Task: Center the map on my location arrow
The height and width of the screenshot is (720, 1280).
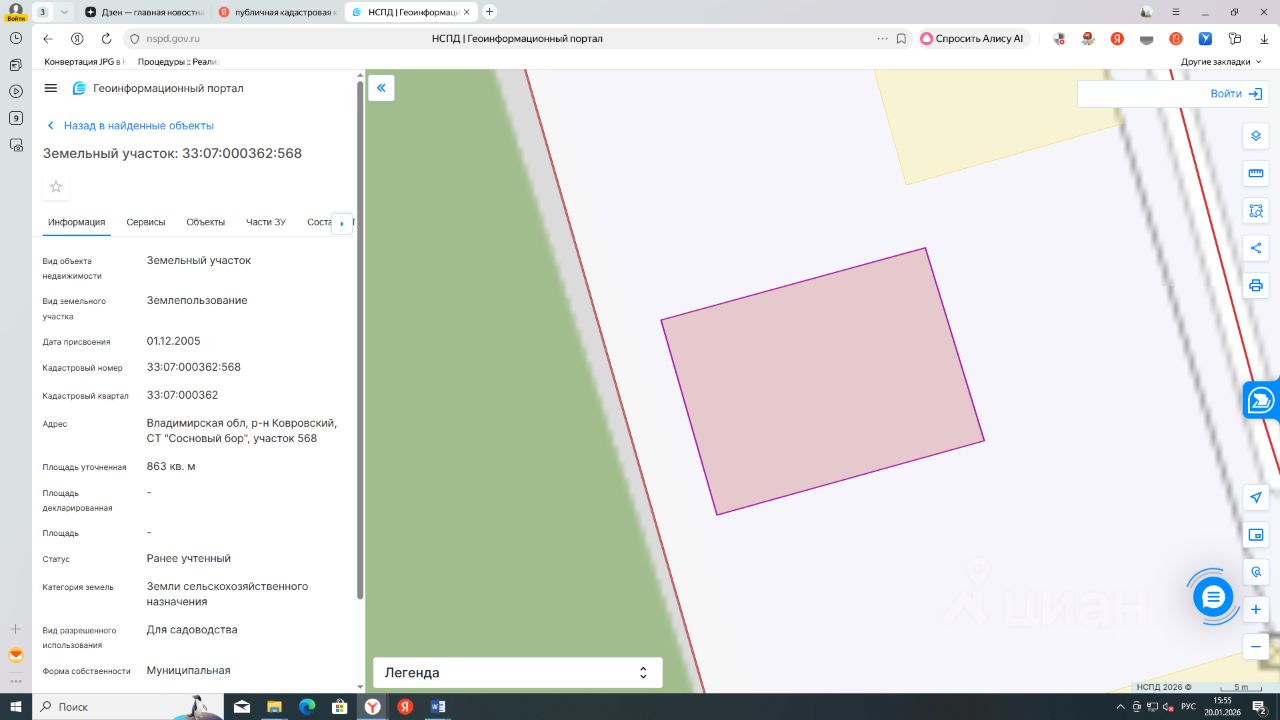Action: 1256,498
